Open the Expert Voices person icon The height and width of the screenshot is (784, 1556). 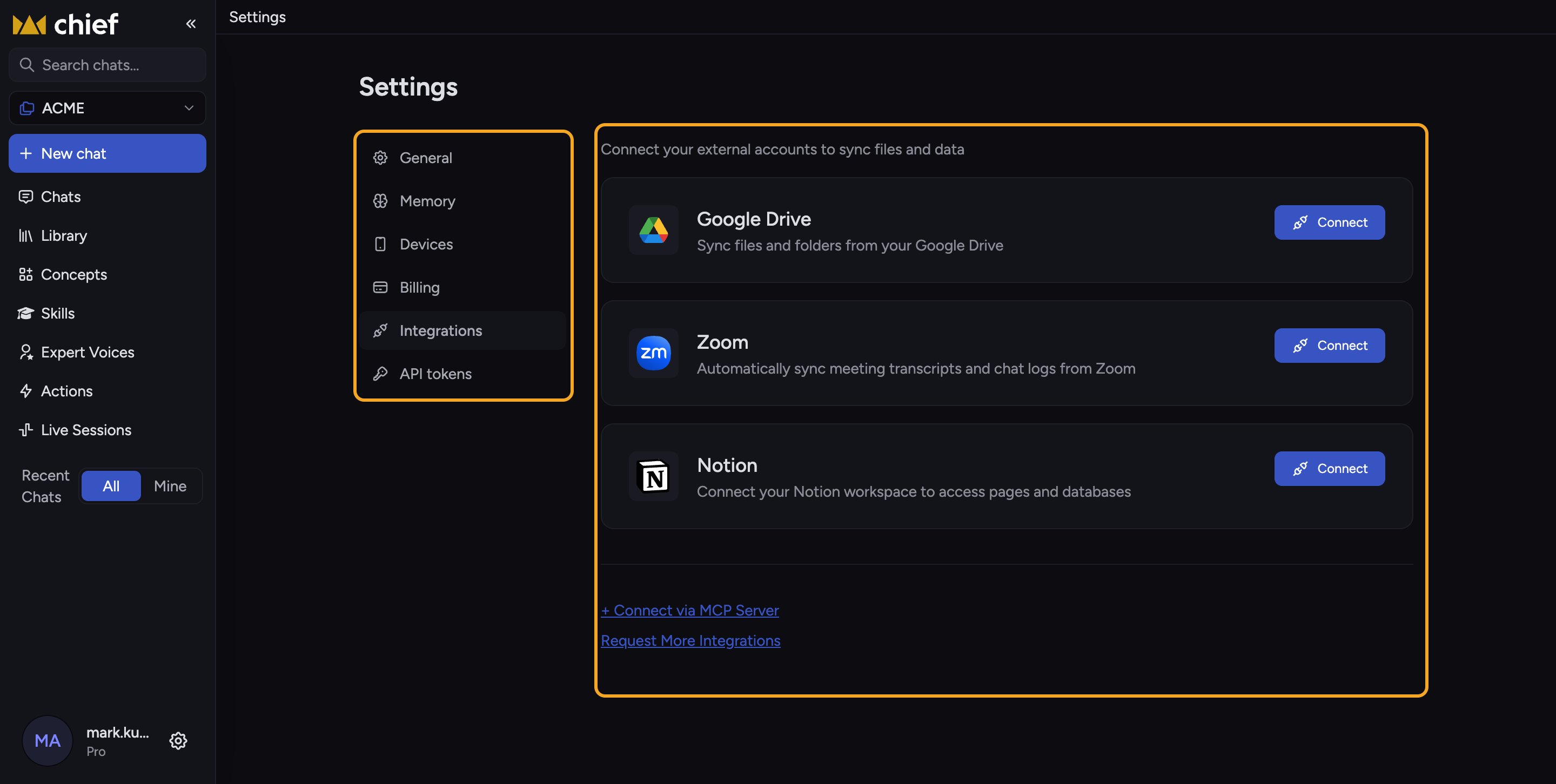(x=25, y=353)
